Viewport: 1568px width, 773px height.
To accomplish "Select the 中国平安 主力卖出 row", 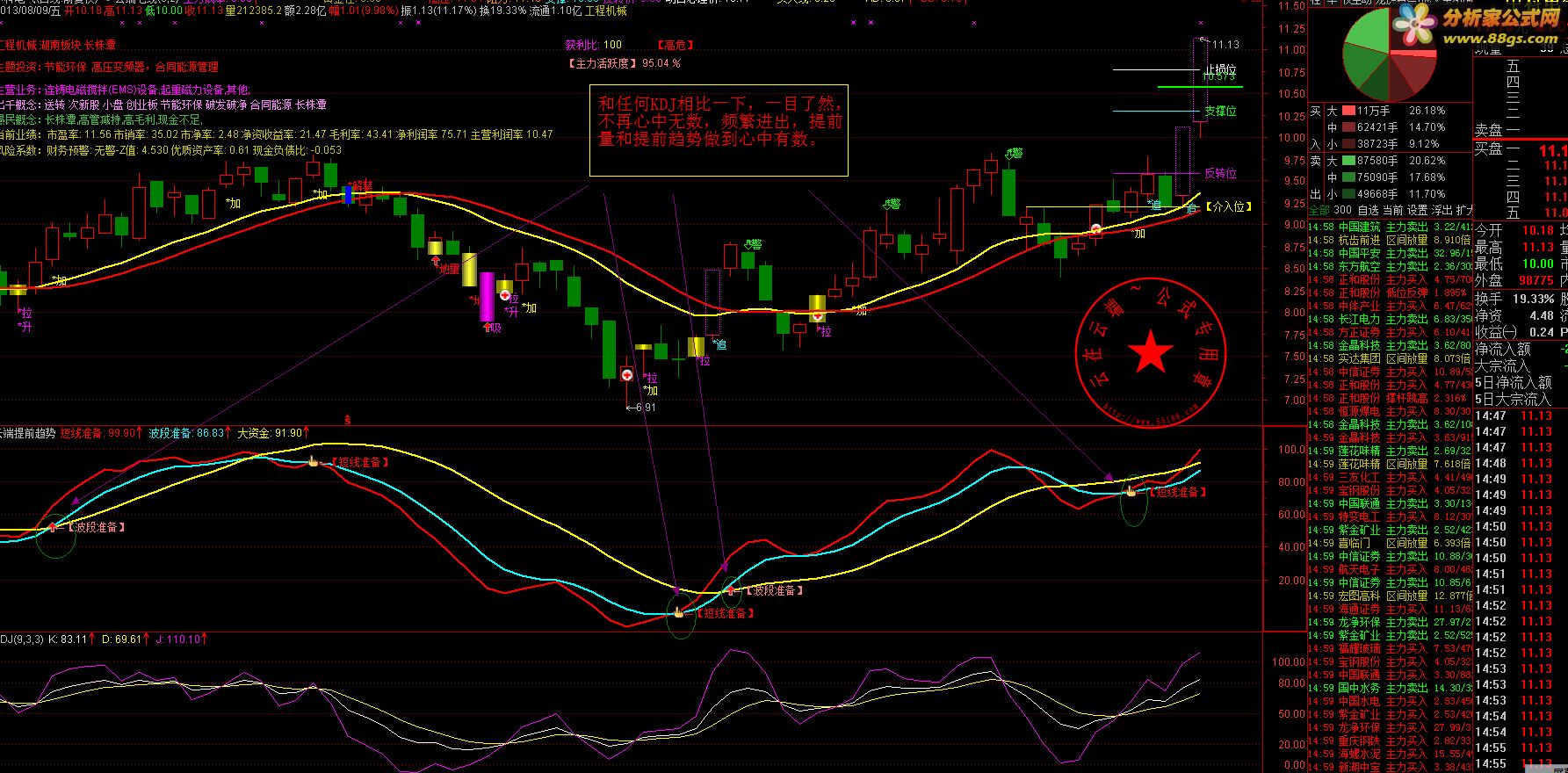I will pos(1390,253).
